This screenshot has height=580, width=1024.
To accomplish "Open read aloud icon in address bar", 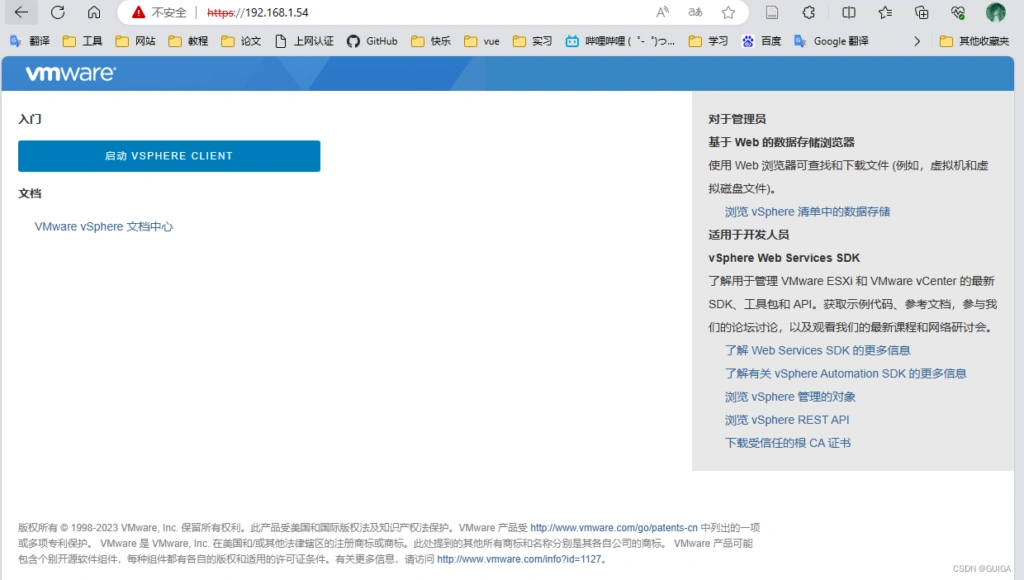I will tap(662, 12).
